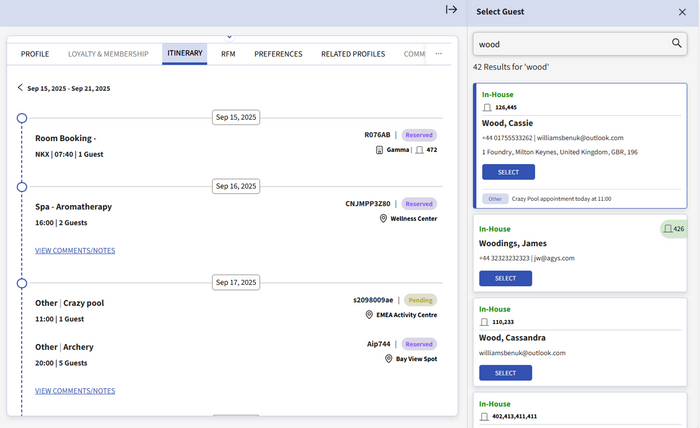The width and height of the screenshot is (700, 428).
Task: Collapse the header using the top chevron
Action: pos(230,36)
